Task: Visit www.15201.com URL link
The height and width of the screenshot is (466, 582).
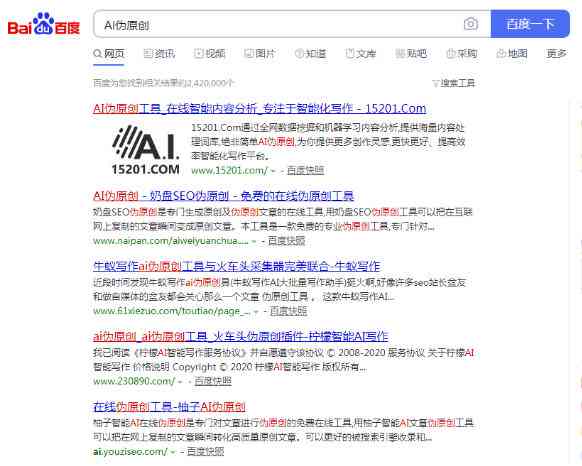Action: (x=229, y=170)
